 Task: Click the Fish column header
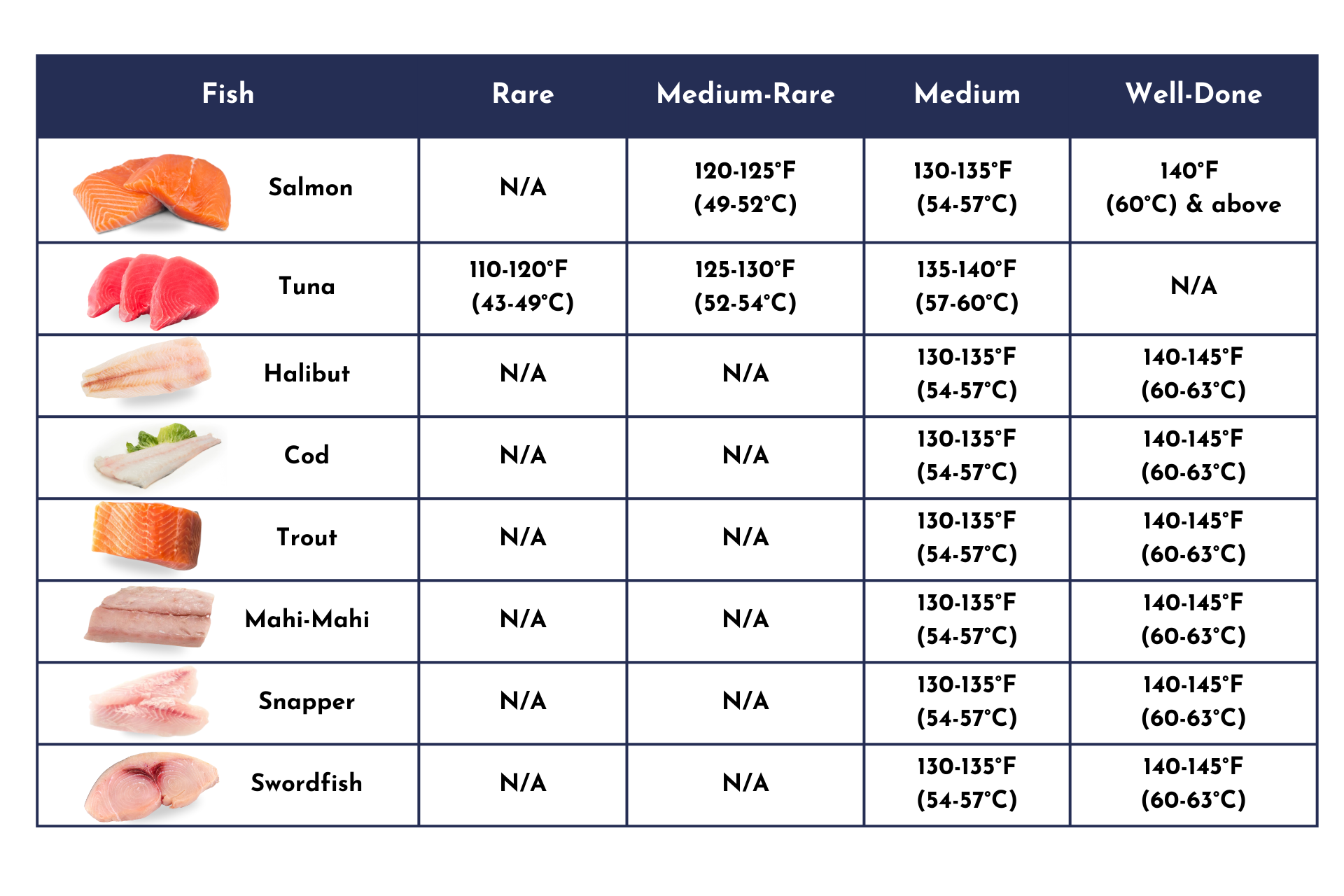click(x=228, y=94)
